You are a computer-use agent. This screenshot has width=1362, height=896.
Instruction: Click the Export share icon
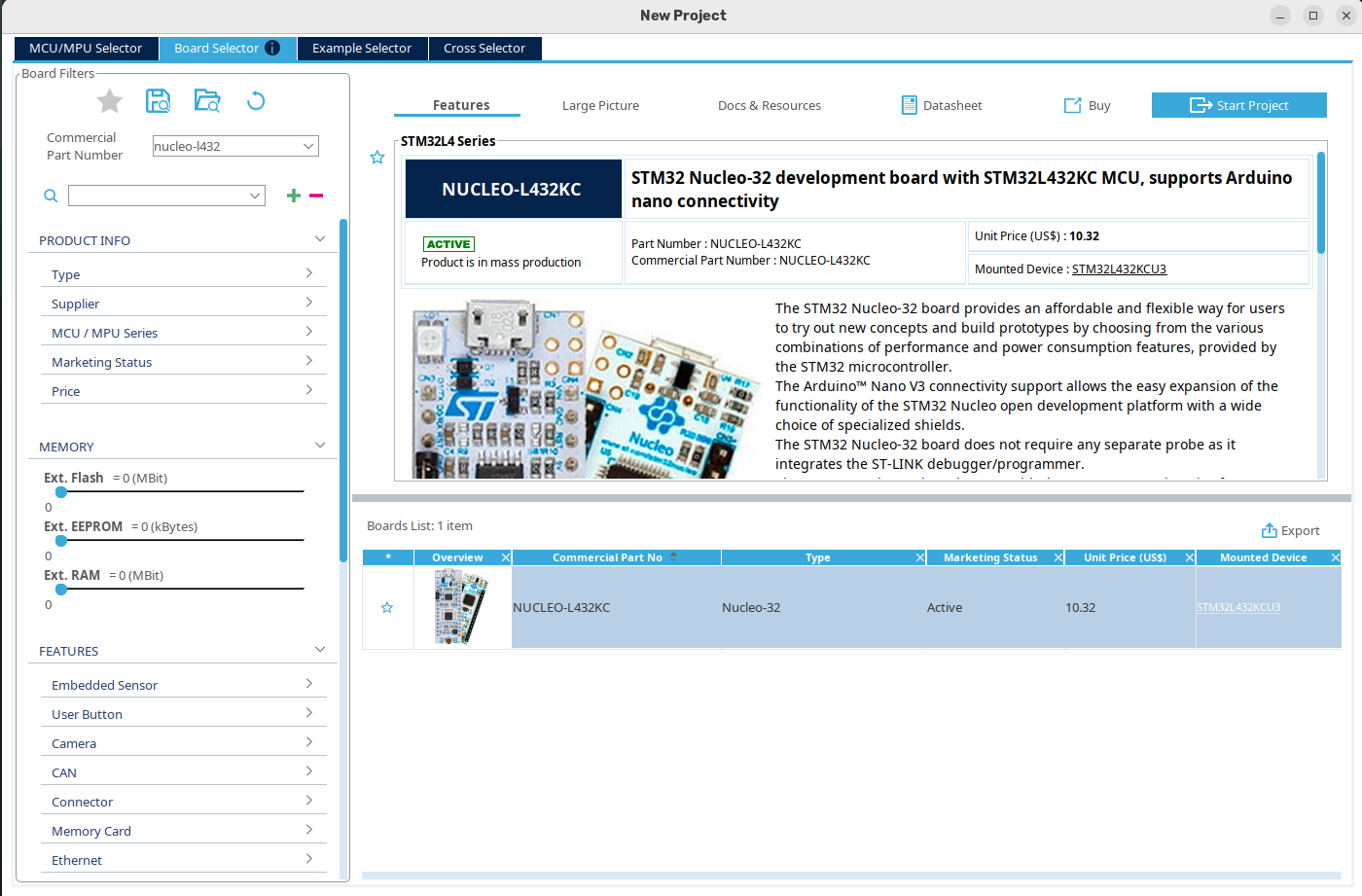coord(1270,530)
